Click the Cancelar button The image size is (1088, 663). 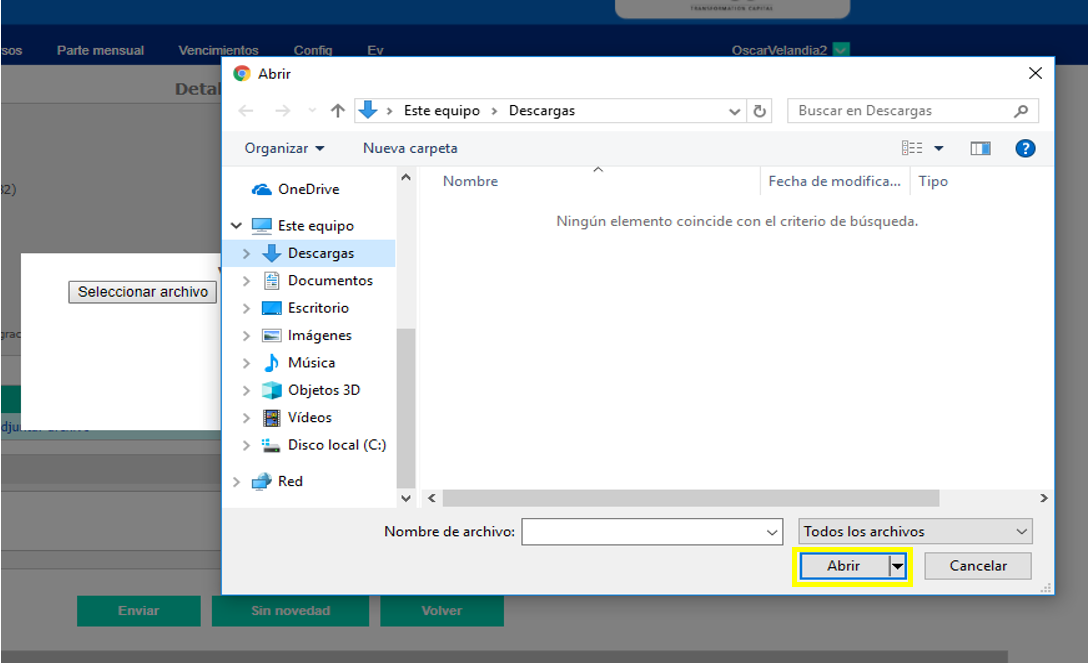[x=978, y=566]
